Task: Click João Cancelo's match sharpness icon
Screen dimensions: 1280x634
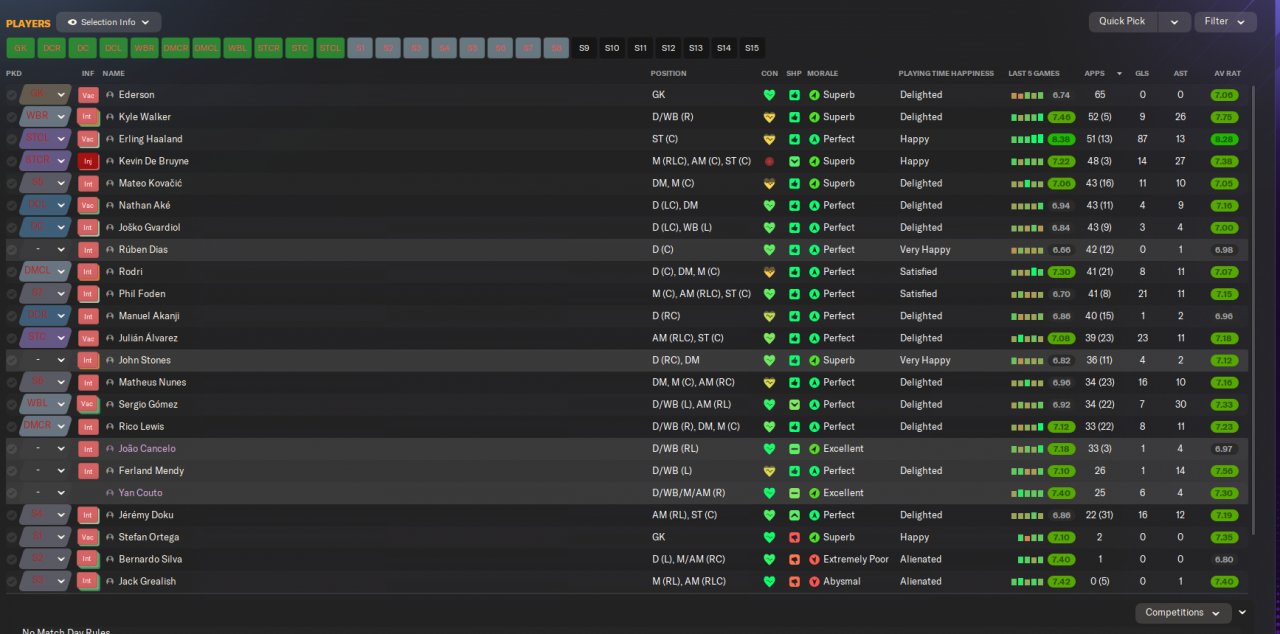Action: click(x=794, y=449)
